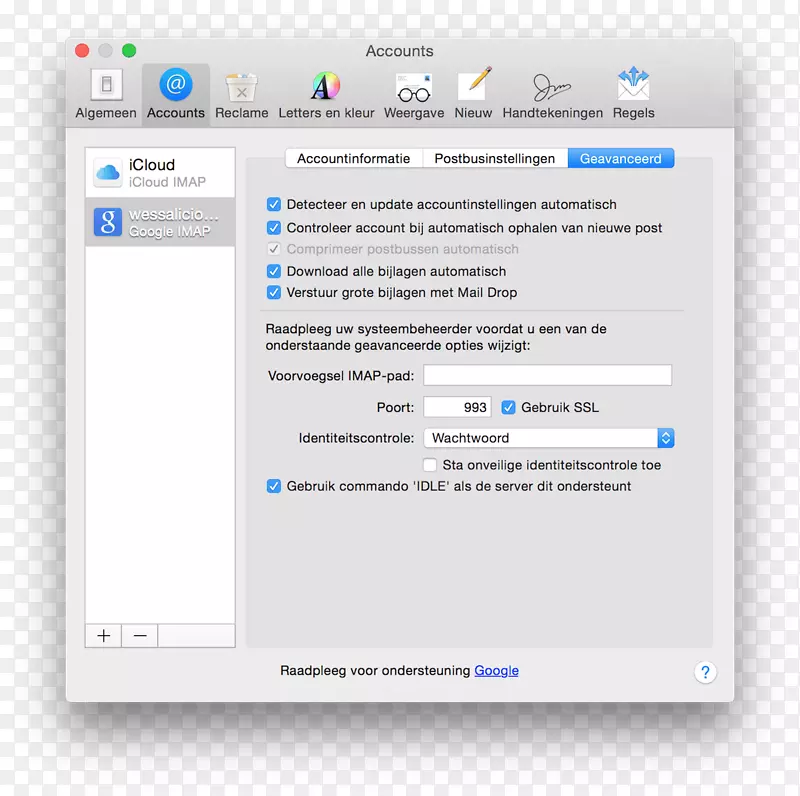The height and width of the screenshot is (796, 800).
Task: Follow the Google support link
Action: 496,670
